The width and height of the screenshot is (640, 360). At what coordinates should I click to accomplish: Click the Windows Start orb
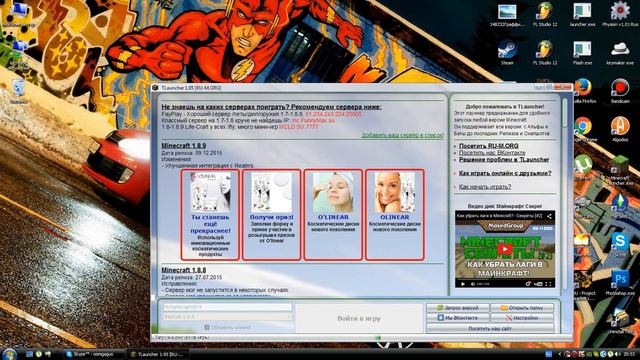click(9, 353)
